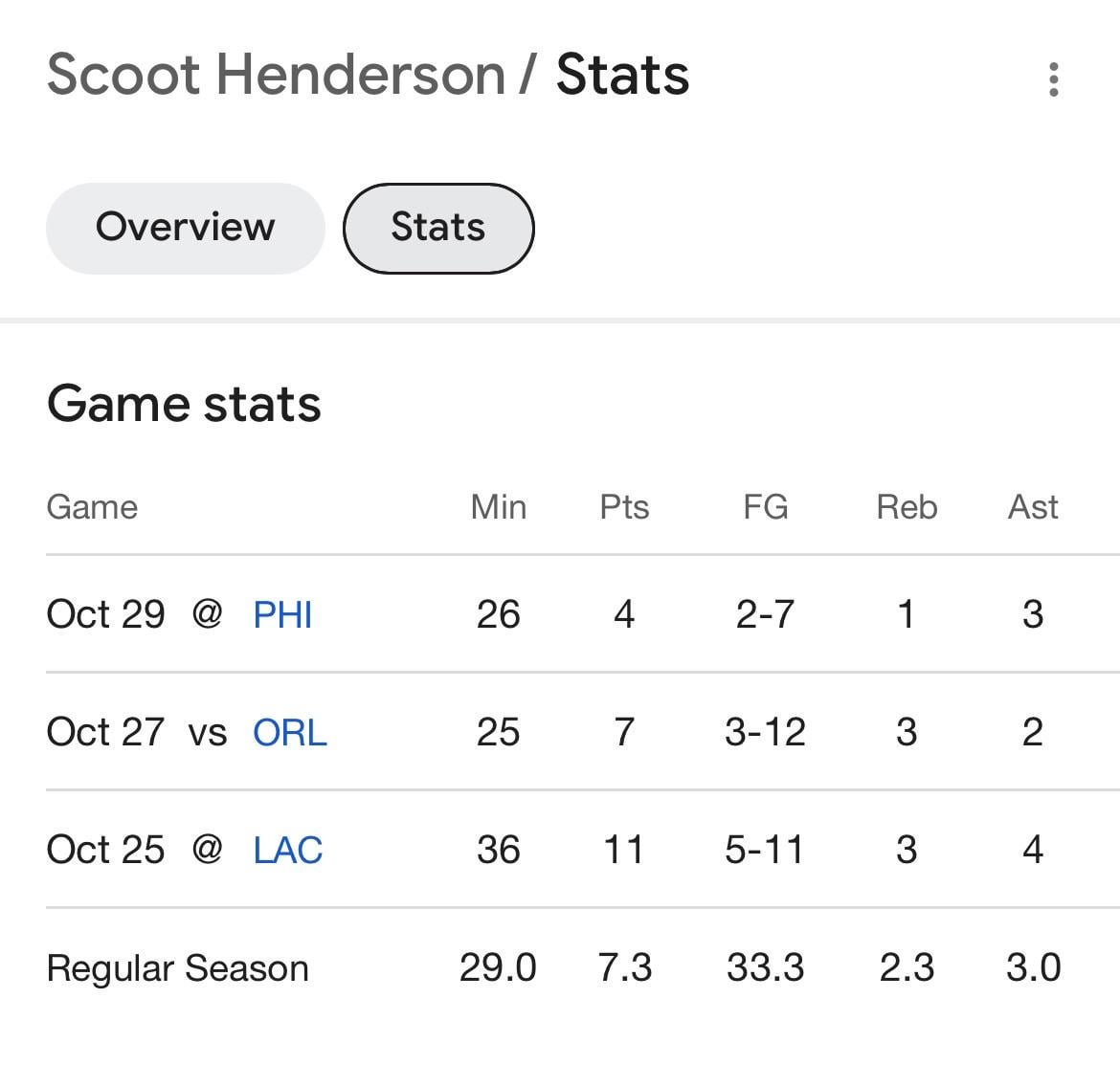Switch to the Overview tab

click(185, 228)
